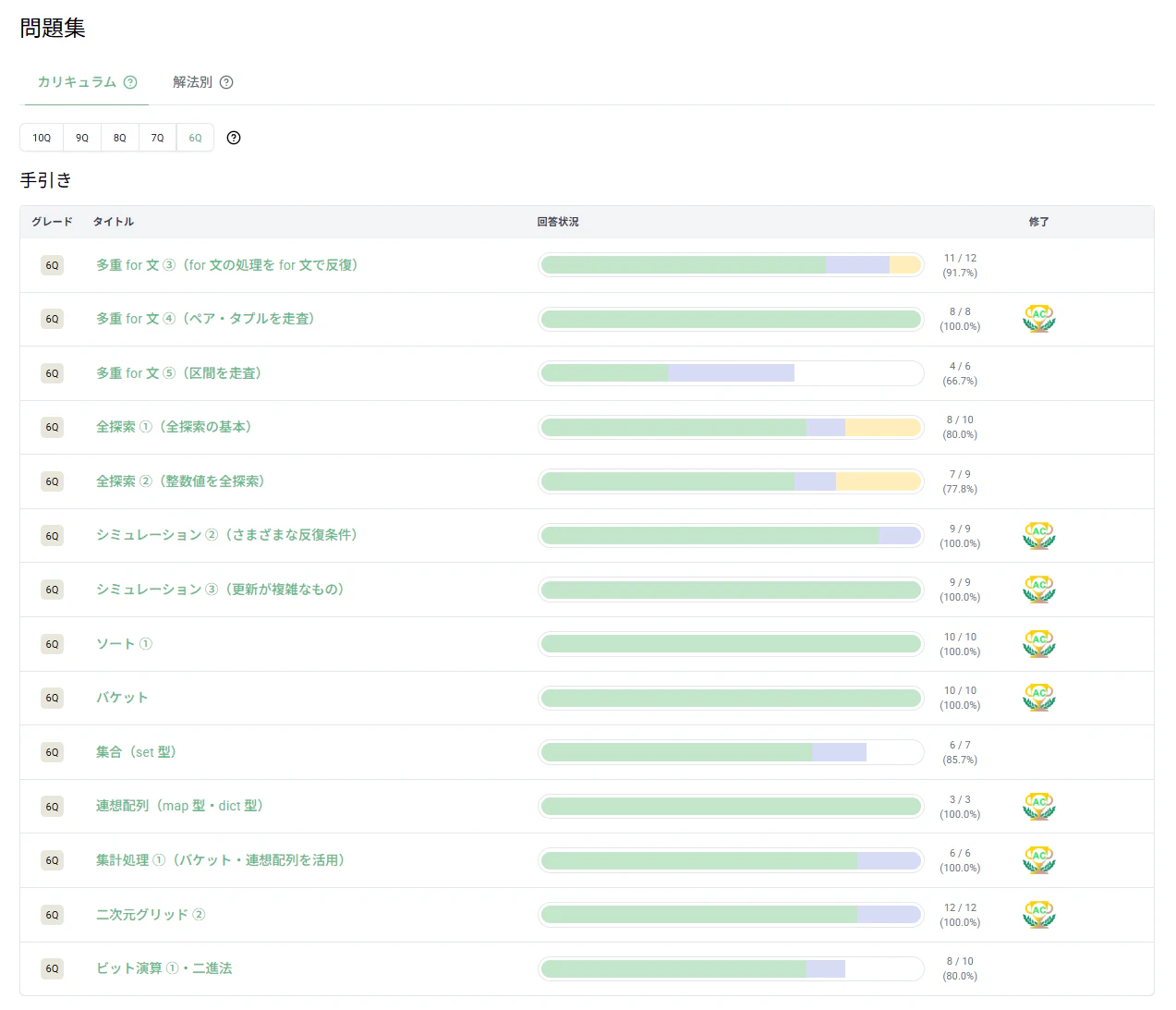Select the 10Q grade filter
This screenshot has height=1010, width=1176.
pos(42,138)
